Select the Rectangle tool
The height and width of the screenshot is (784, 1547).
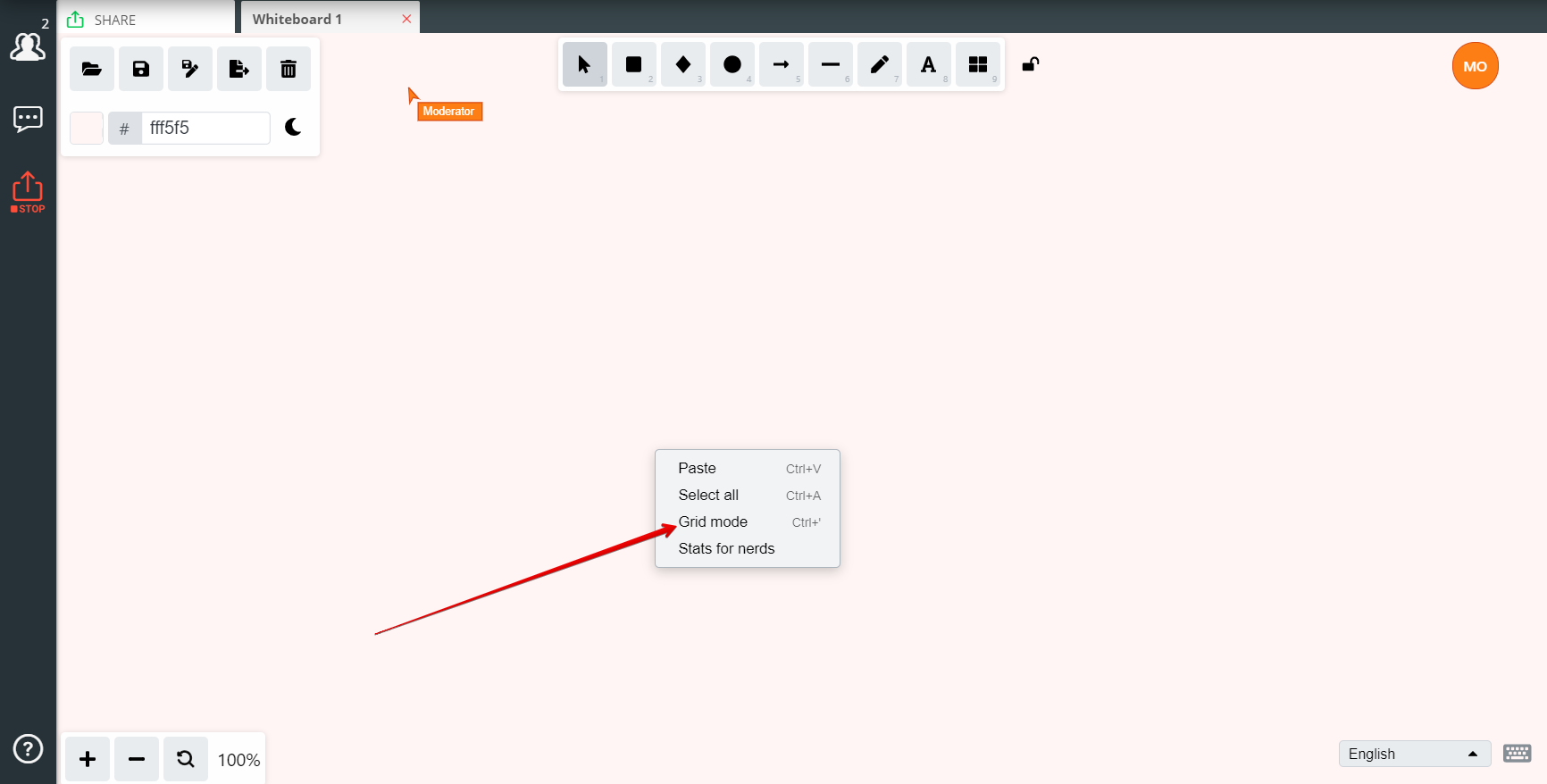point(634,64)
